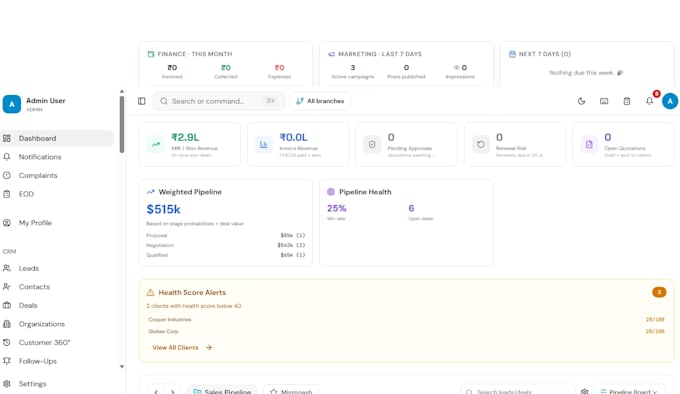This screenshot has height=394, width=680.
Task: Click the 25% win rate value
Action: 337,208
